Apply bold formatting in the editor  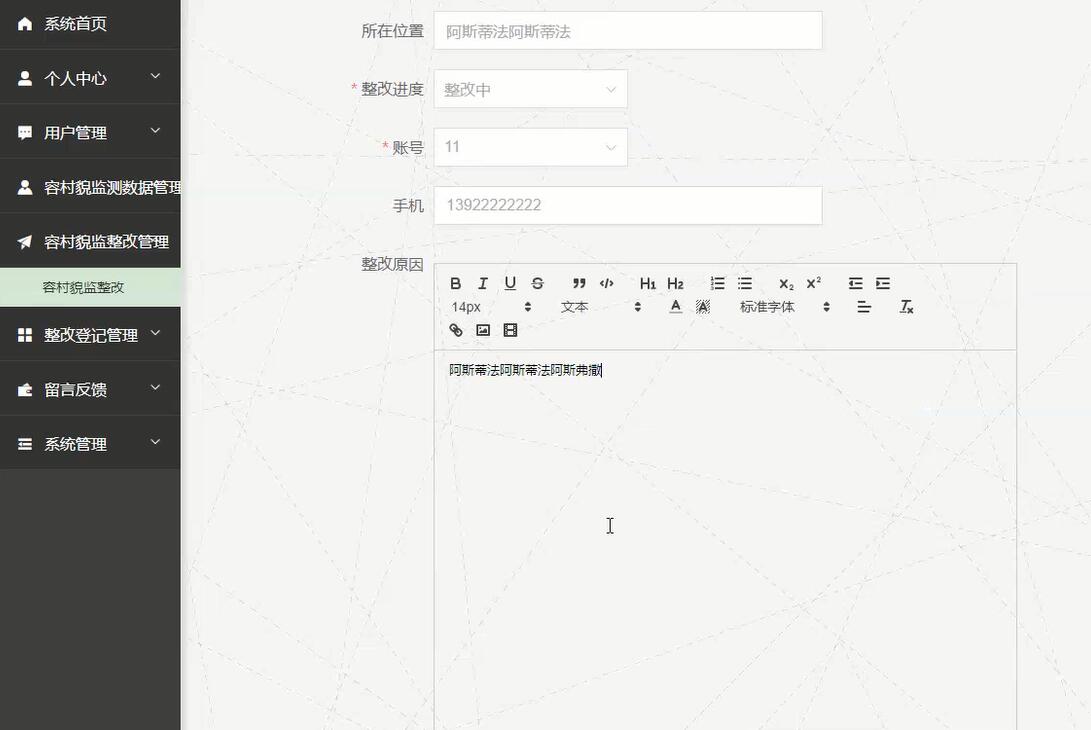455,283
